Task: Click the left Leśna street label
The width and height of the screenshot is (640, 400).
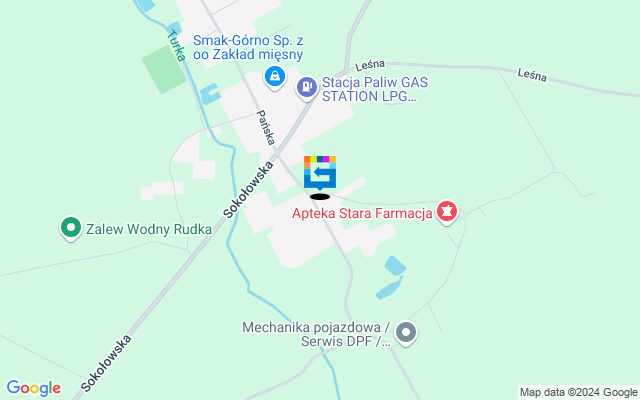Action: point(370,65)
